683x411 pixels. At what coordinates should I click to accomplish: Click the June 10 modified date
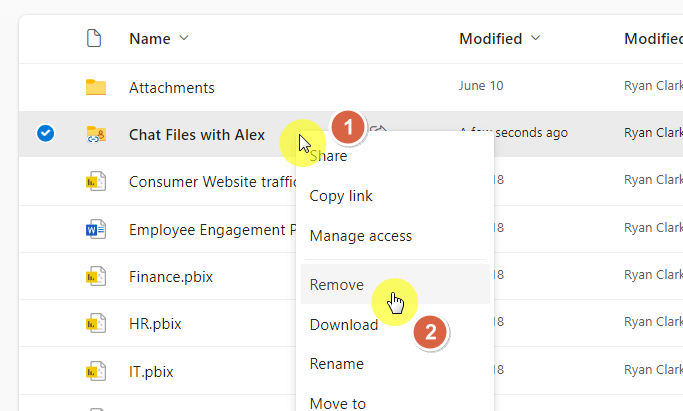(481, 86)
